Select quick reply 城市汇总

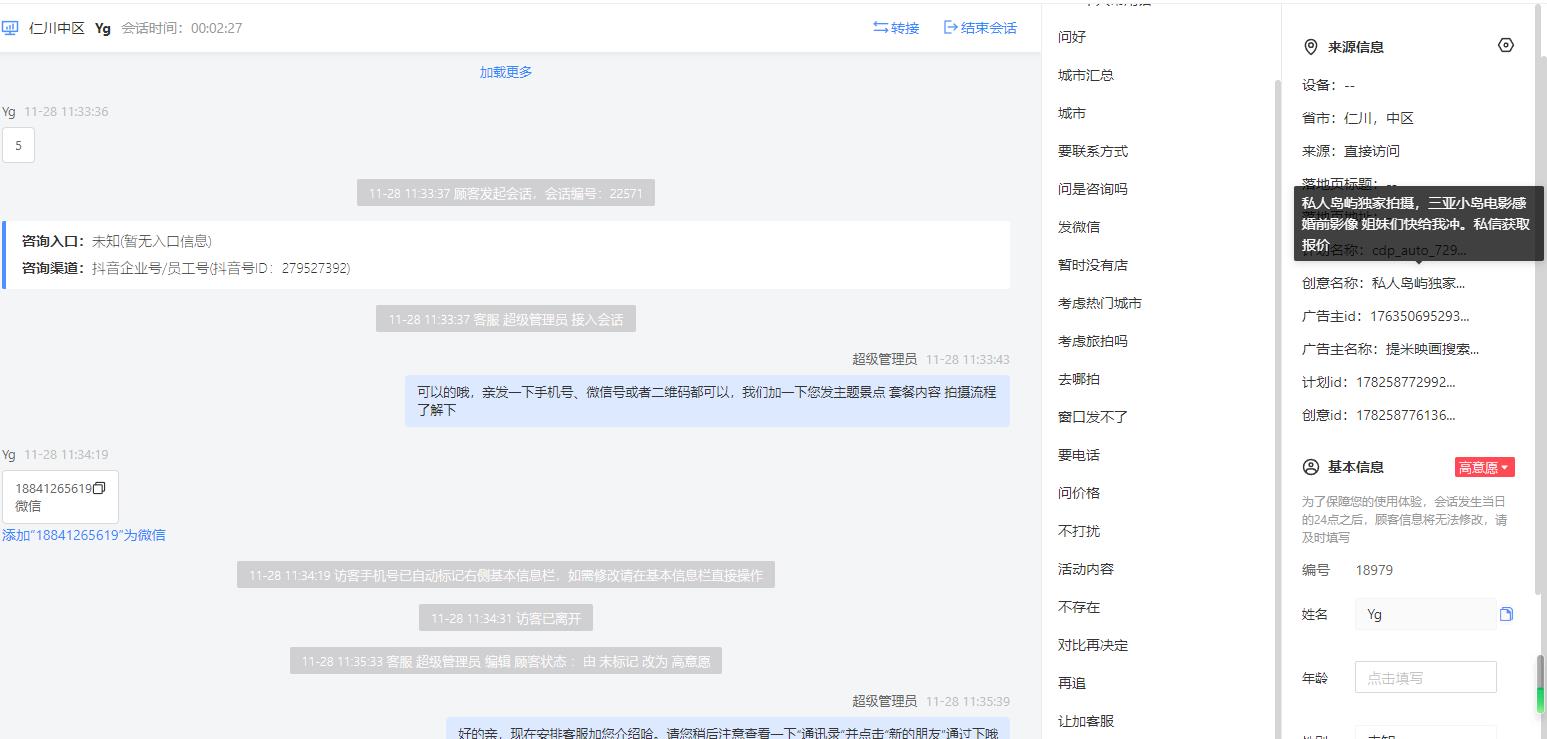tap(1086, 75)
